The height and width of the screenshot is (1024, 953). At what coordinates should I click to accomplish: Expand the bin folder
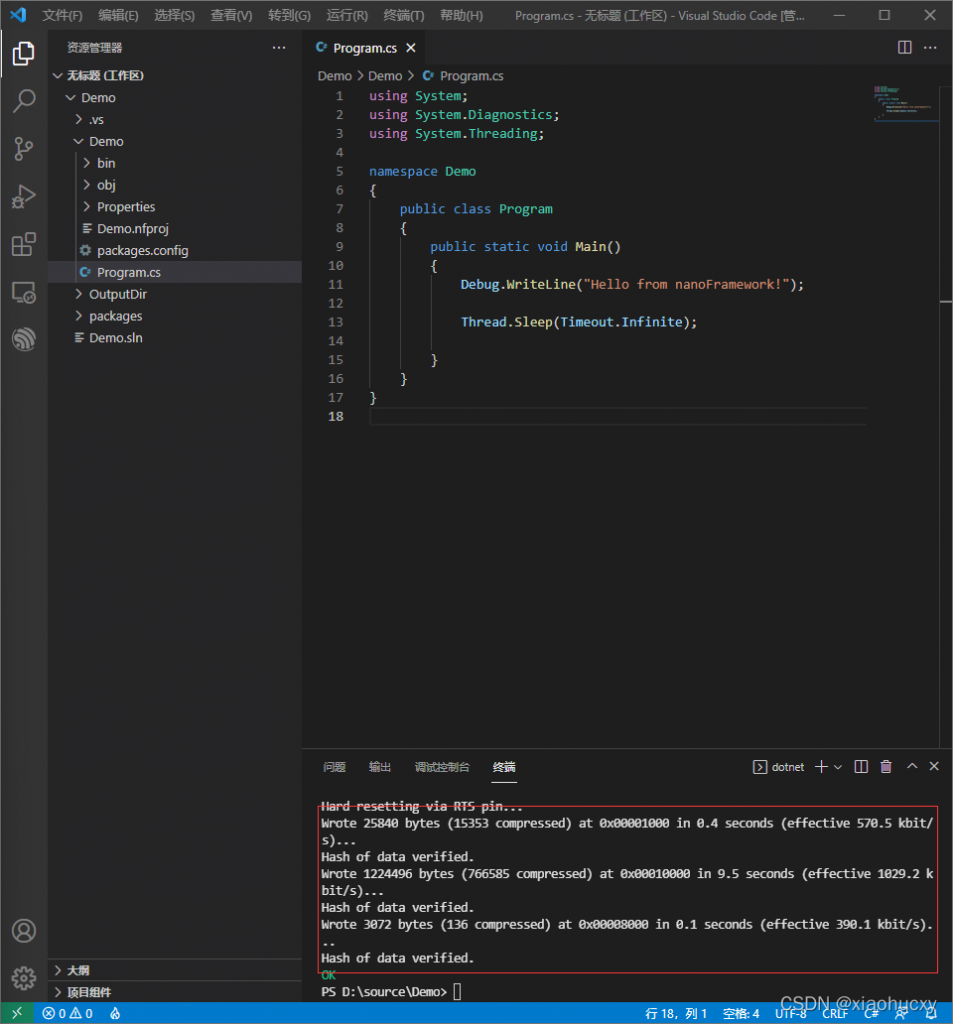tap(86, 163)
